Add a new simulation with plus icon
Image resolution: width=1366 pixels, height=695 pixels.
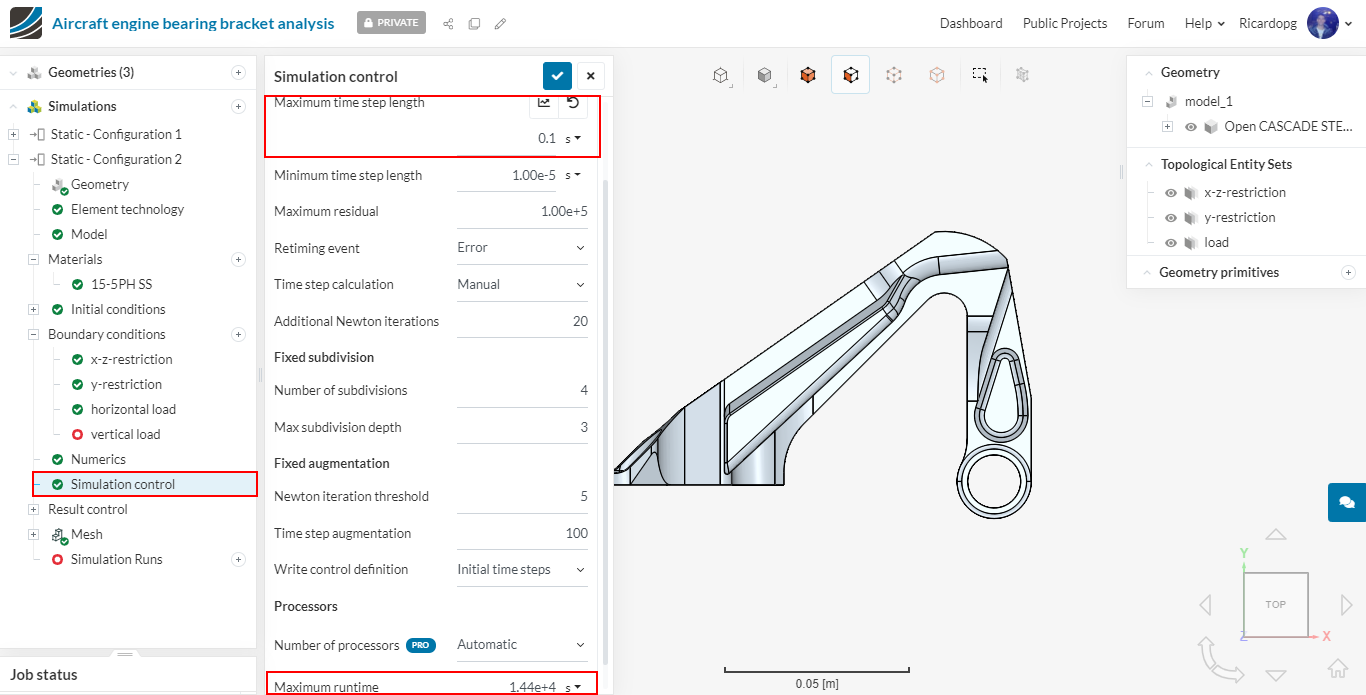238,106
